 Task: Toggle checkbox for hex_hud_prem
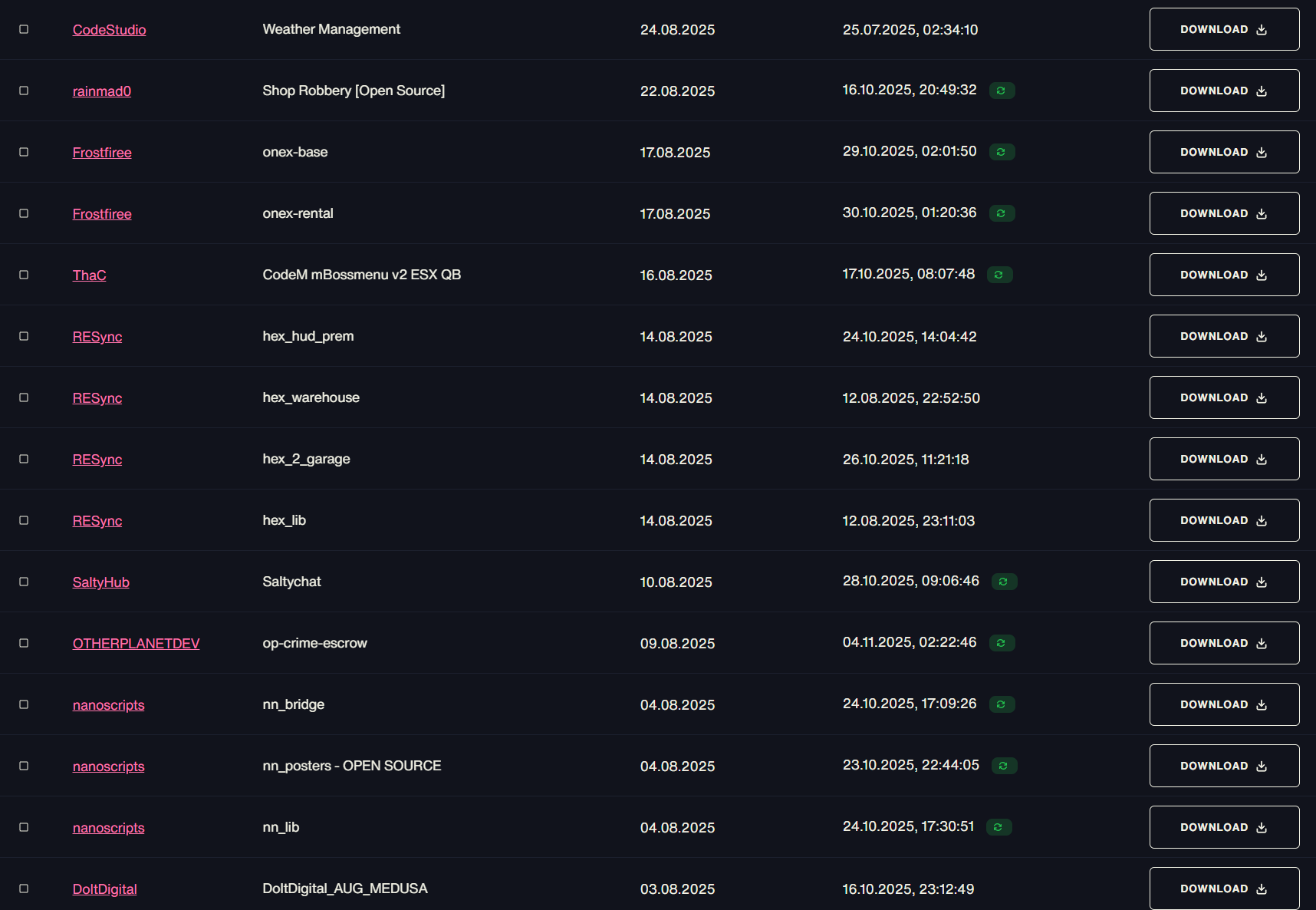pyautogui.click(x=24, y=336)
